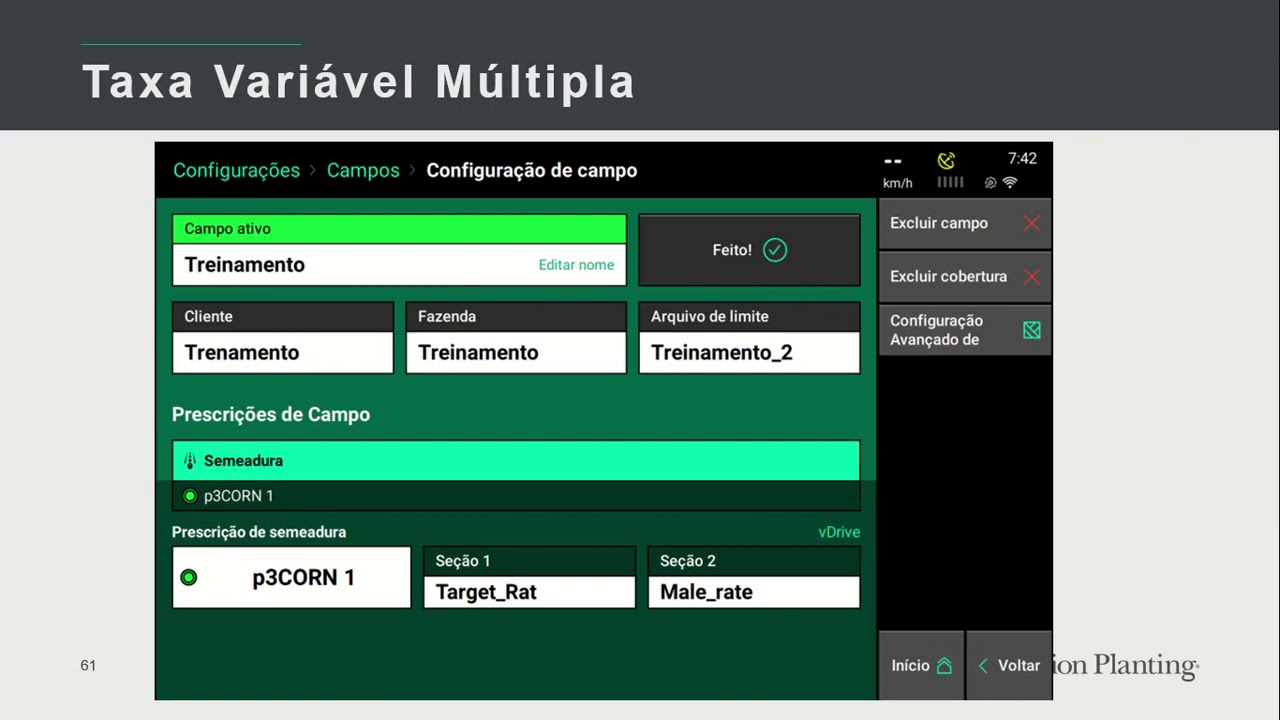Click the checkmark icon in Feito!
Screen dimensions: 1280x720
[775, 250]
